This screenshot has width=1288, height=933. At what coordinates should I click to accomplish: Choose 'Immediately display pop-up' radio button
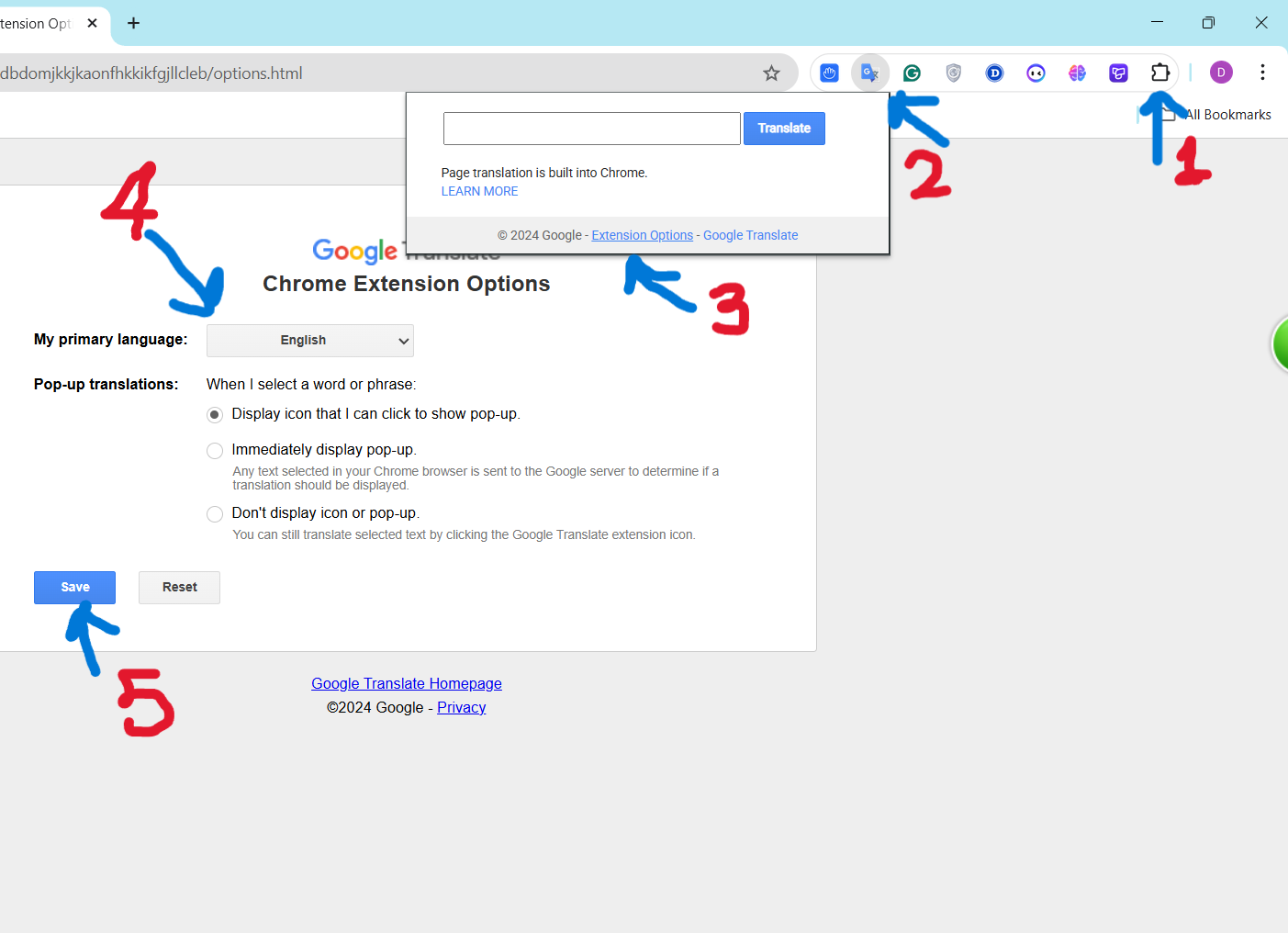[215, 451]
